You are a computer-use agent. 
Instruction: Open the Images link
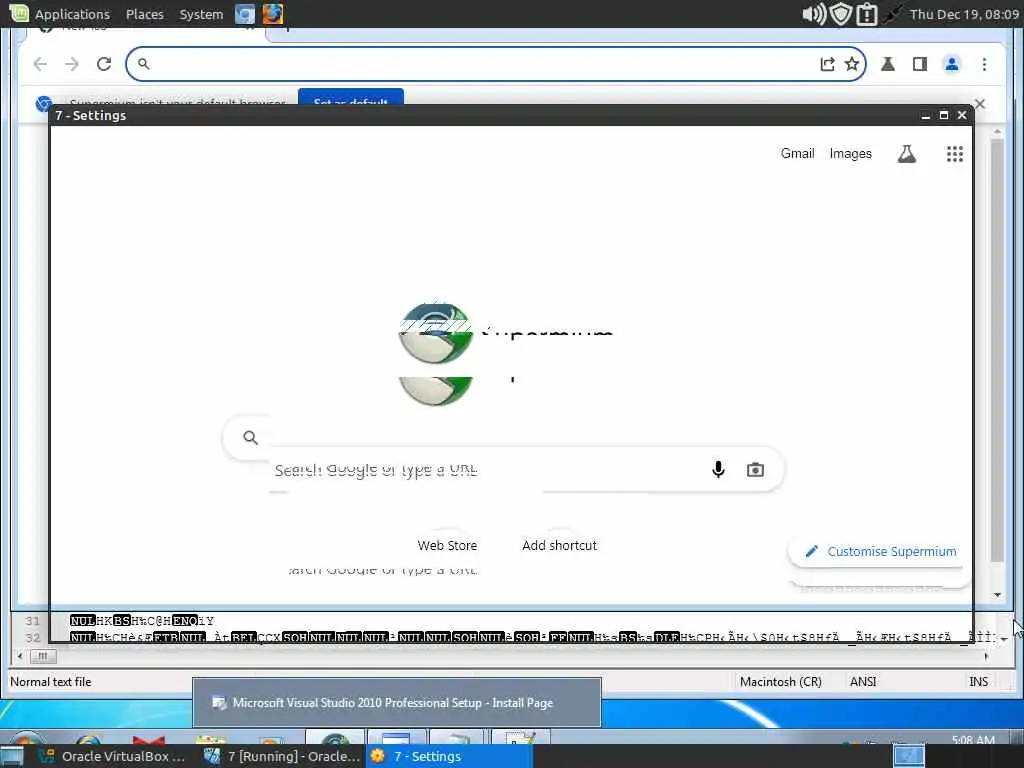coord(850,153)
